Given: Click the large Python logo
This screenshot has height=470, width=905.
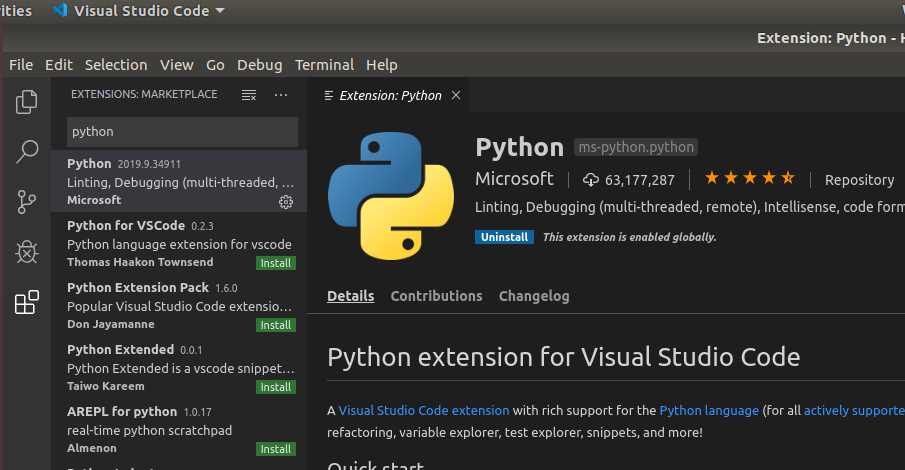Looking at the screenshot, I should tap(391, 196).
